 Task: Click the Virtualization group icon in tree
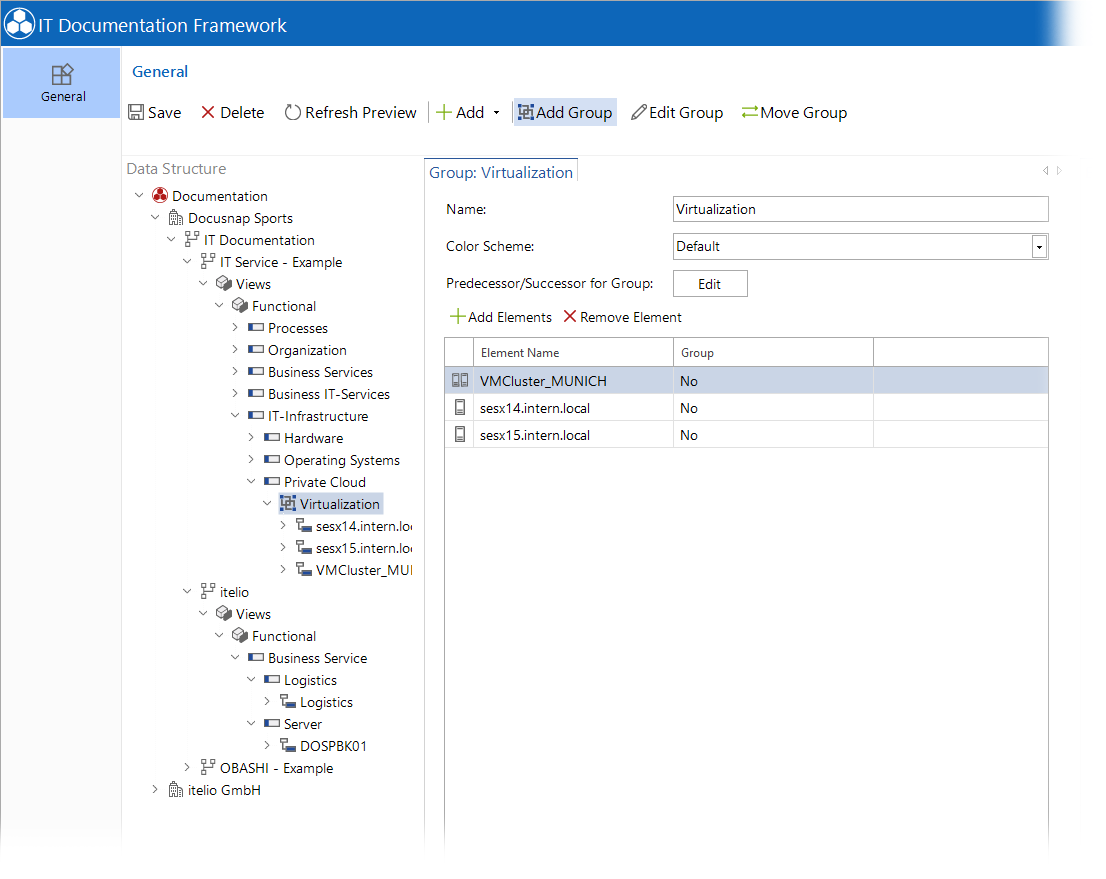(x=288, y=504)
